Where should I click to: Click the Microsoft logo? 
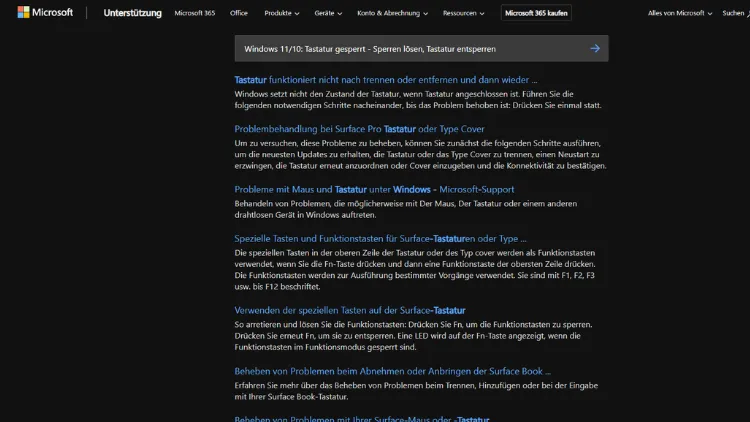45,12
